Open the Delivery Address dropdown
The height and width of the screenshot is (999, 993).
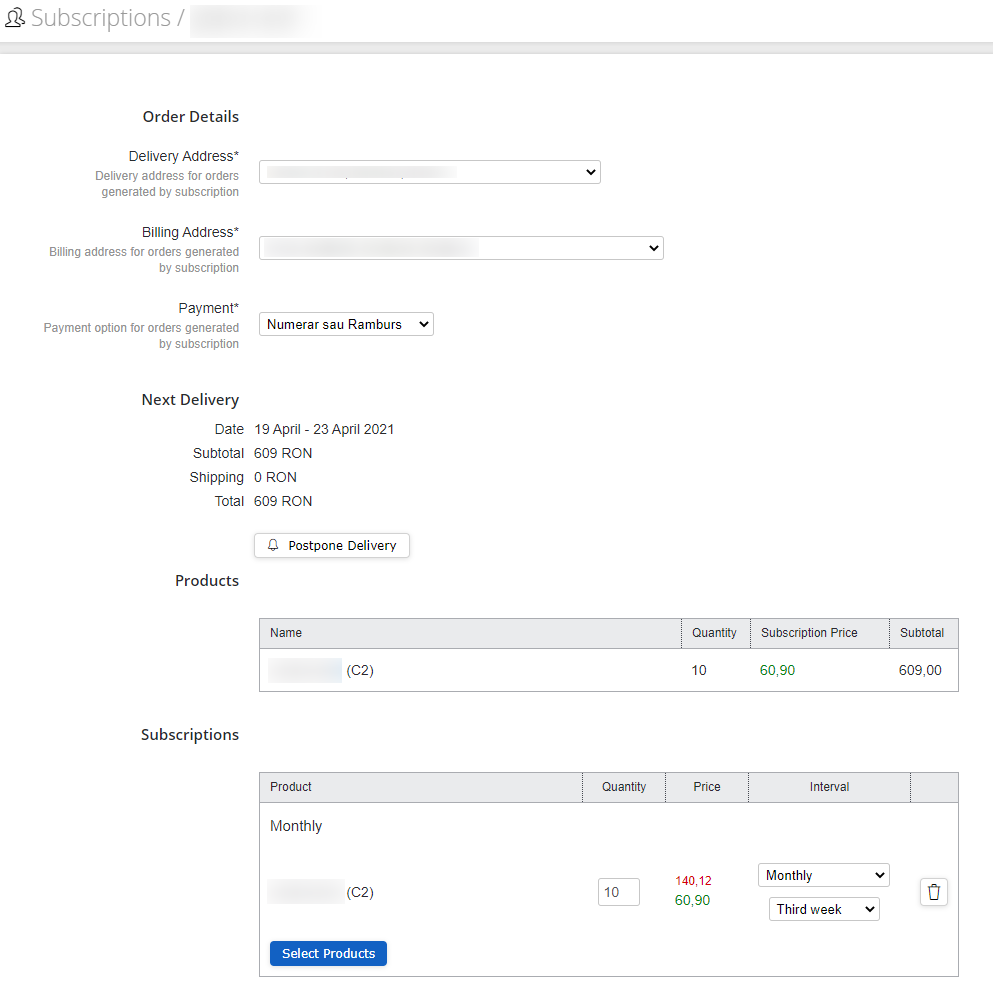[429, 172]
